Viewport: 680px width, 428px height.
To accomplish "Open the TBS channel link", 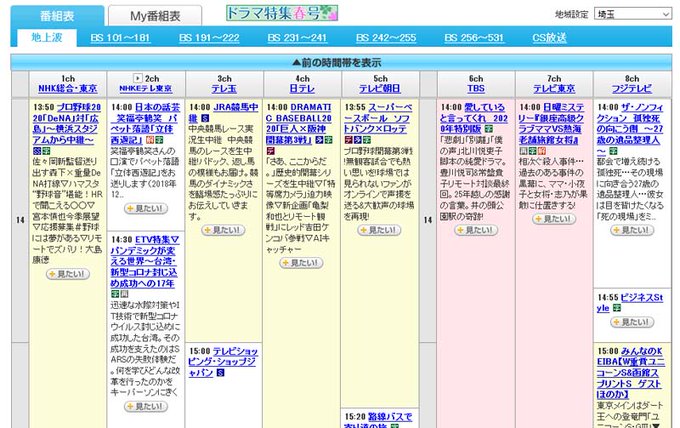I will [x=476, y=88].
